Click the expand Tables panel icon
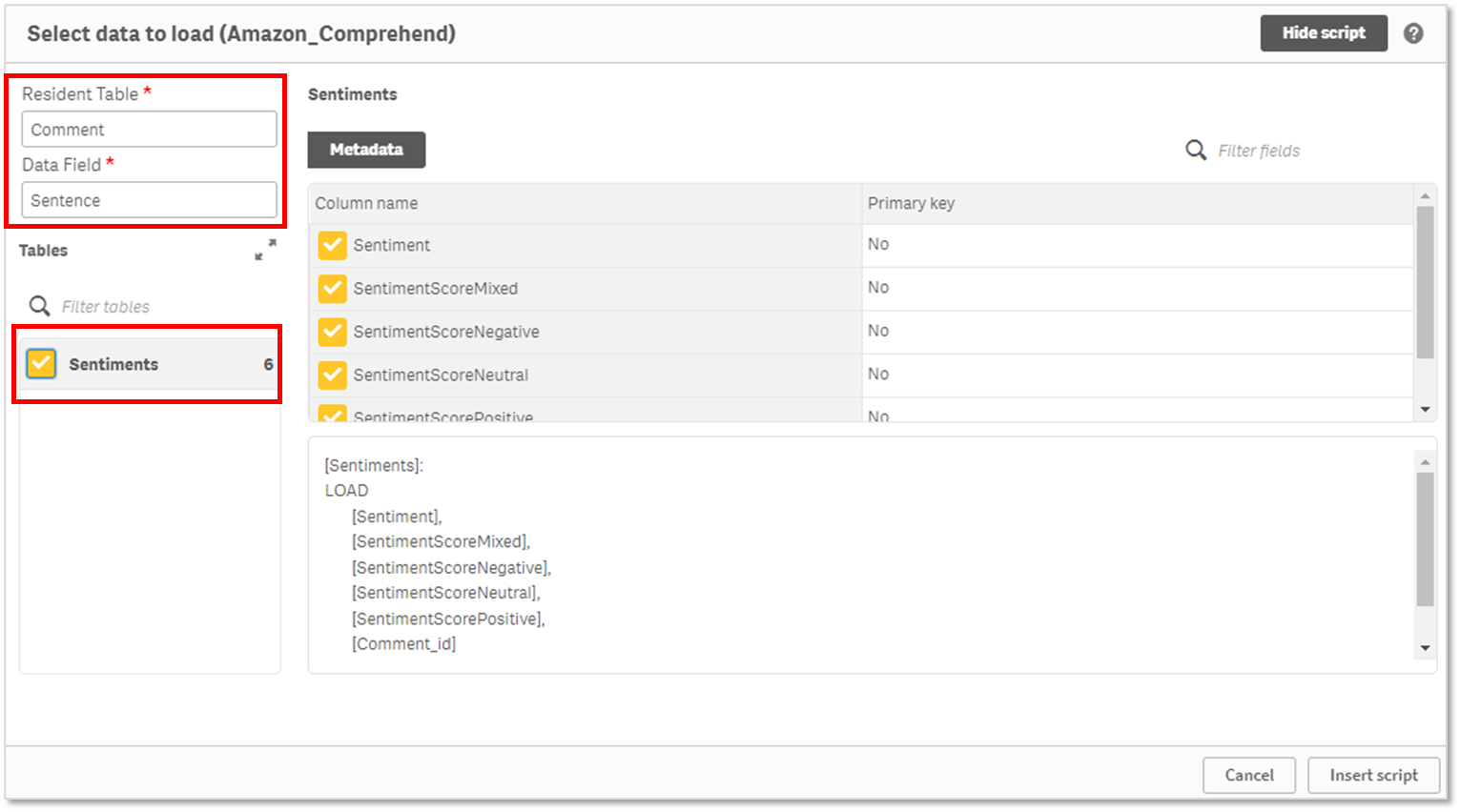 click(x=265, y=250)
